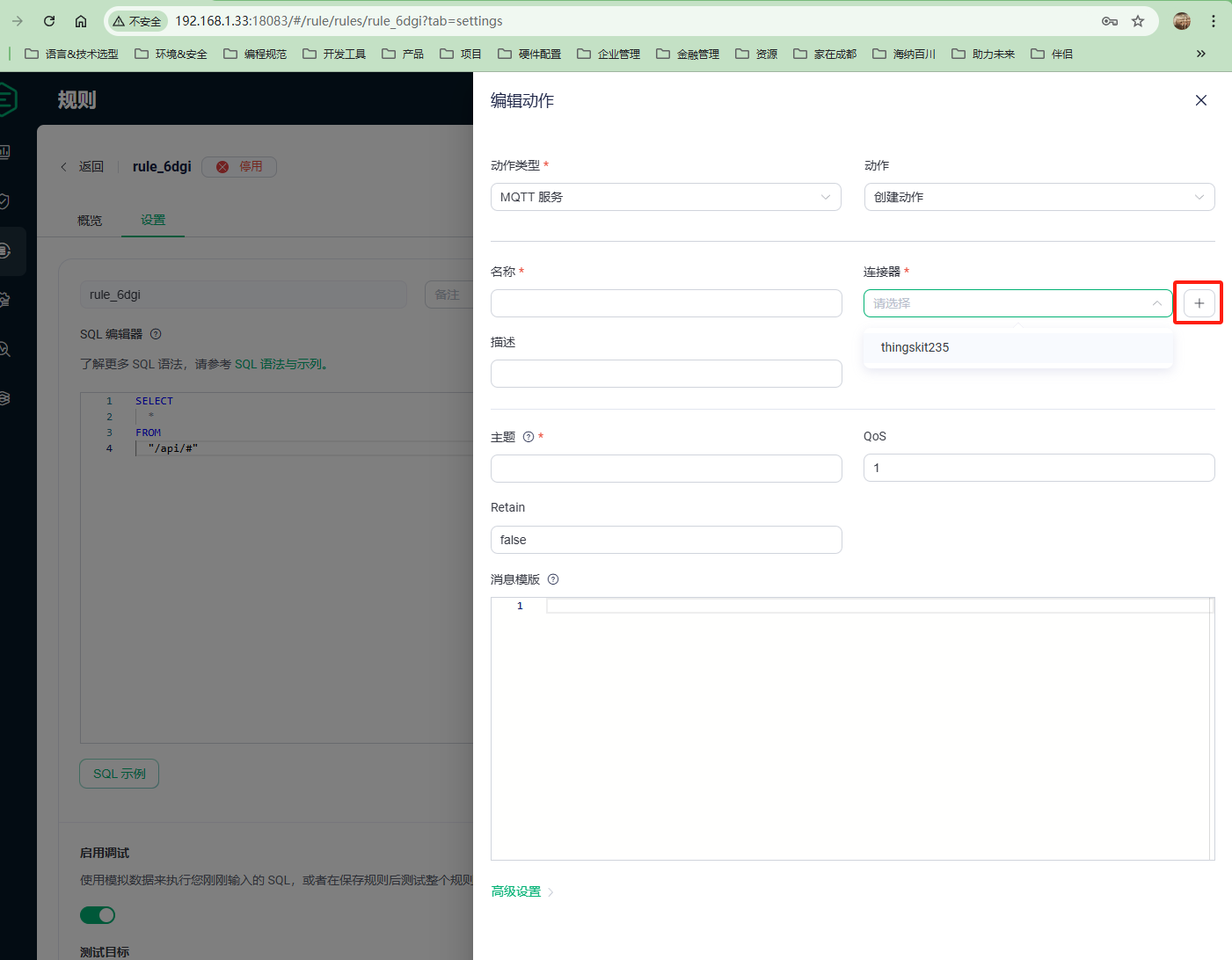Click the Retain false field
The width and height of the screenshot is (1232, 960).
[x=666, y=540]
